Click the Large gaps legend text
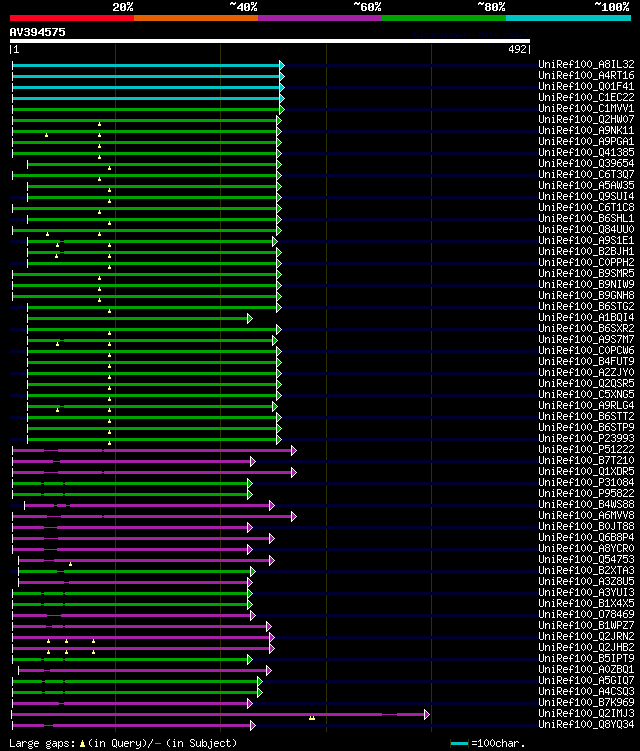 (x=43, y=743)
